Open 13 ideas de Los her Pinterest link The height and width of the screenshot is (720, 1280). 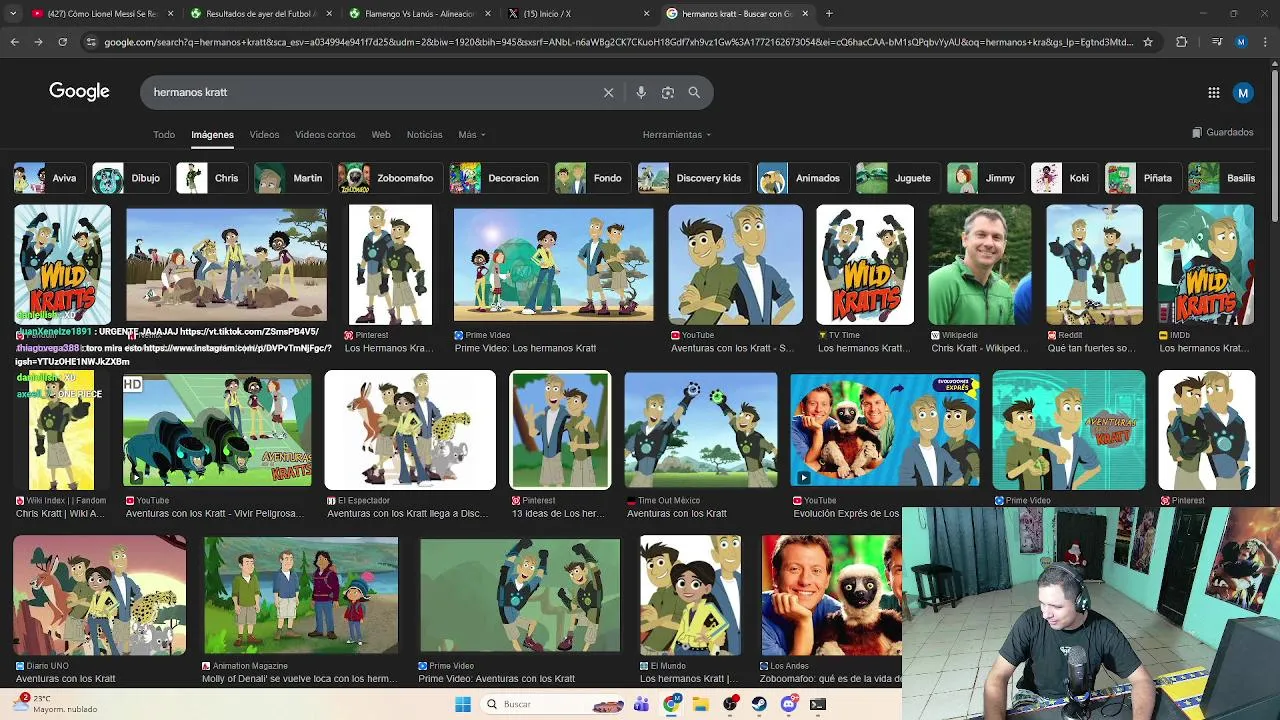[x=558, y=514]
